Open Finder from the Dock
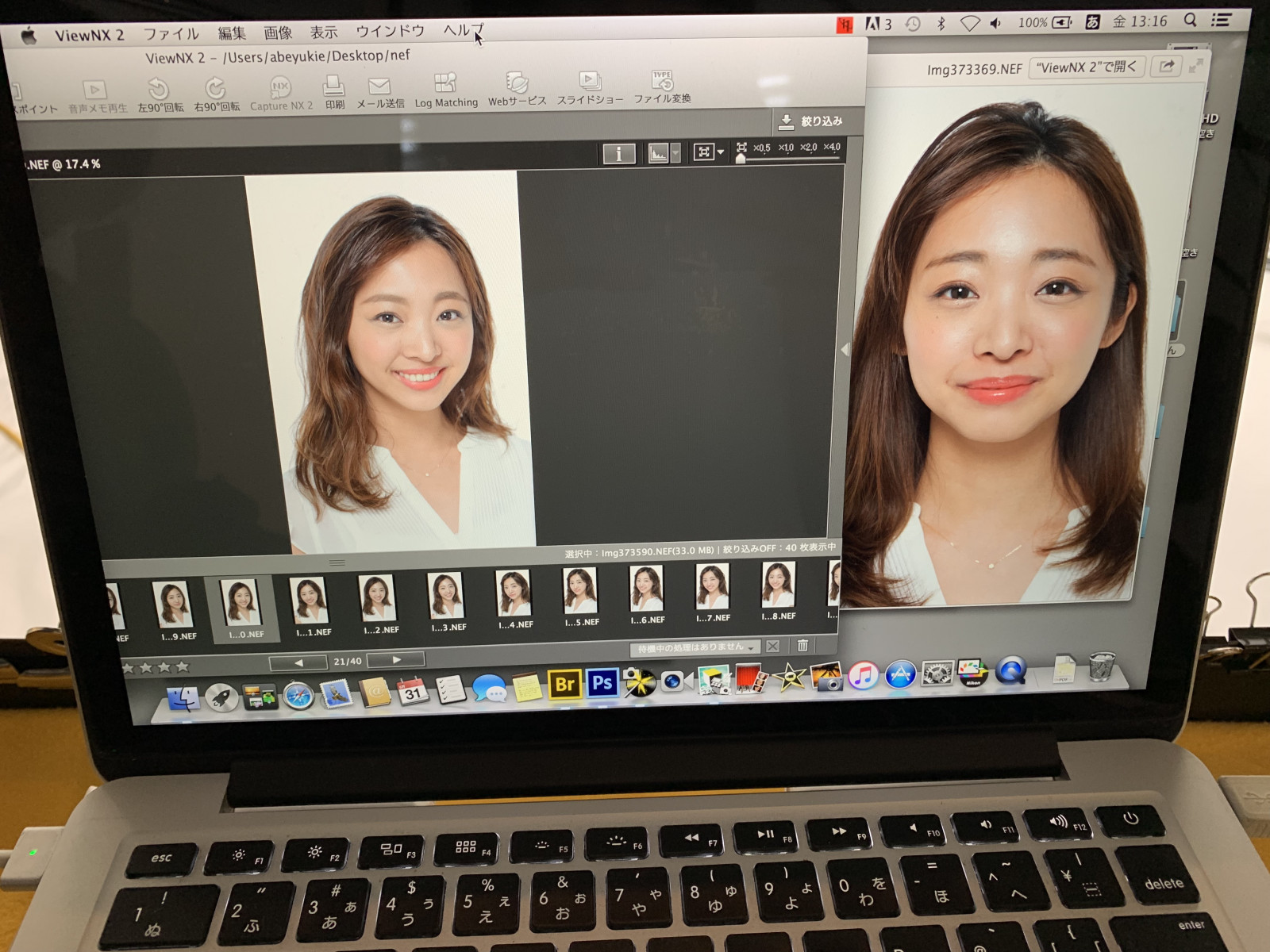 pyautogui.click(x=183, y=698)
